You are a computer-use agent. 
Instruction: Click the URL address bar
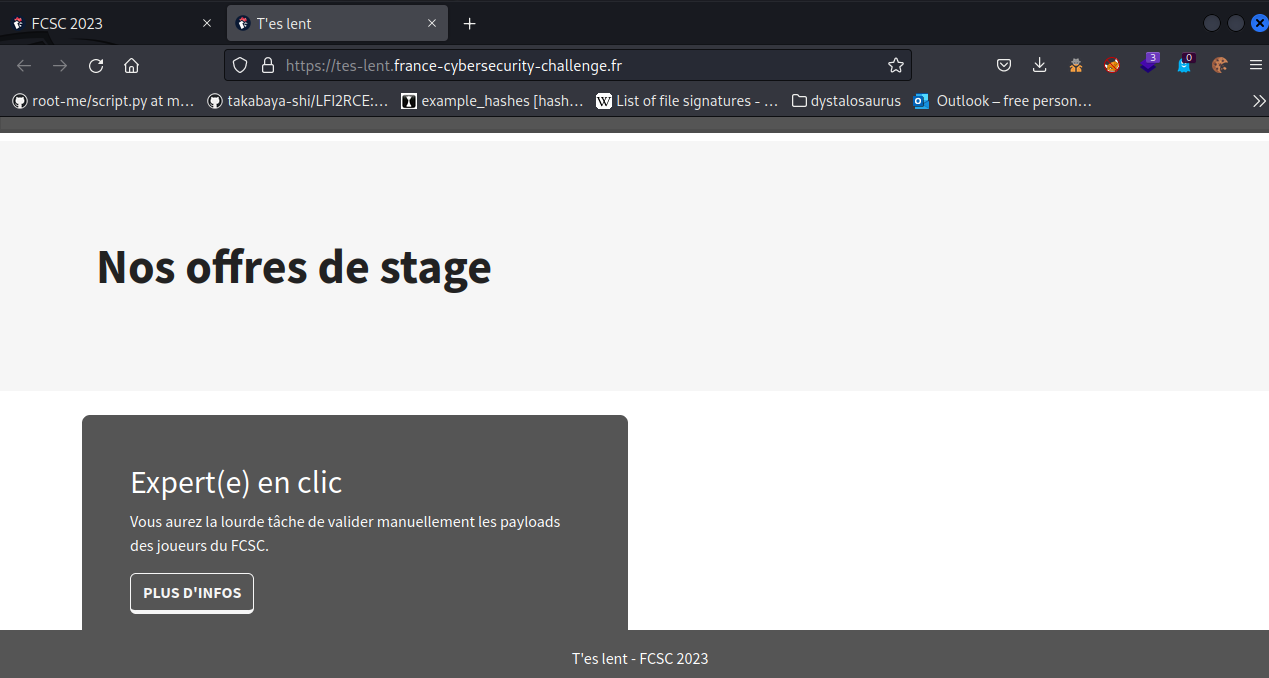[580, 66]
